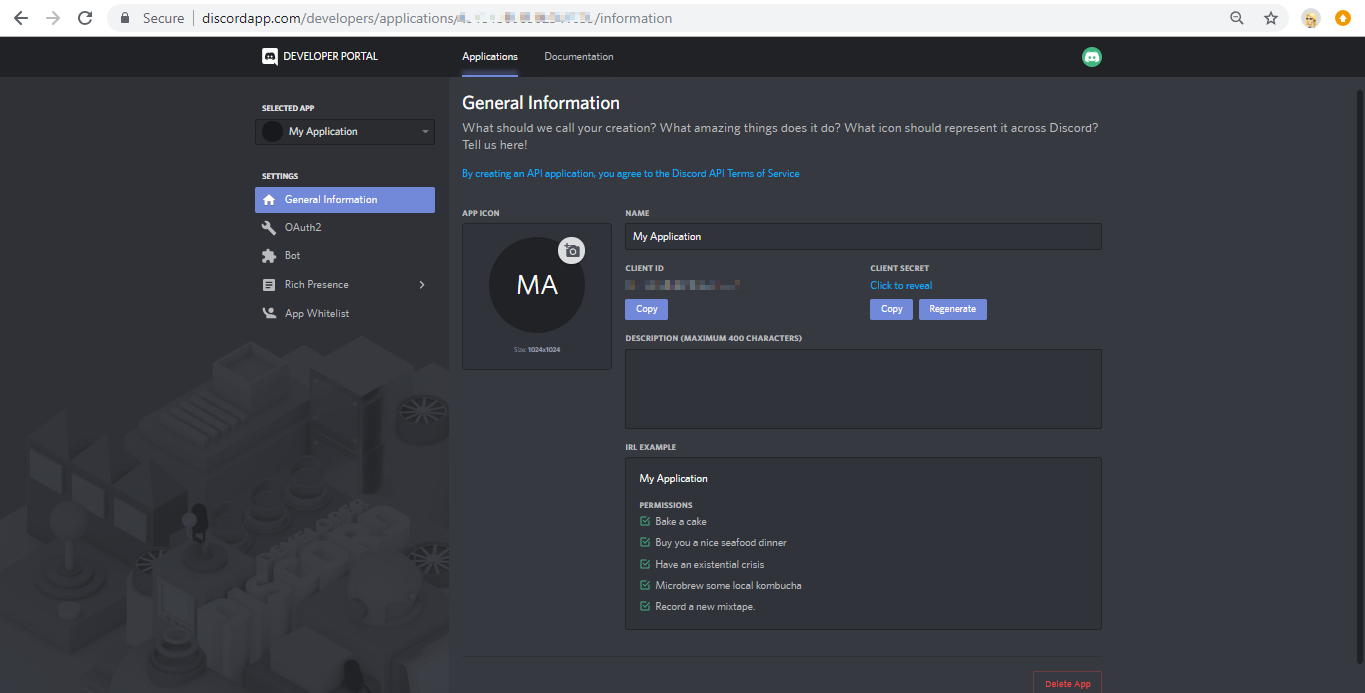Expand the Rich Presence submenu chevron
The image size is (1365, 693).
[422, 285]
